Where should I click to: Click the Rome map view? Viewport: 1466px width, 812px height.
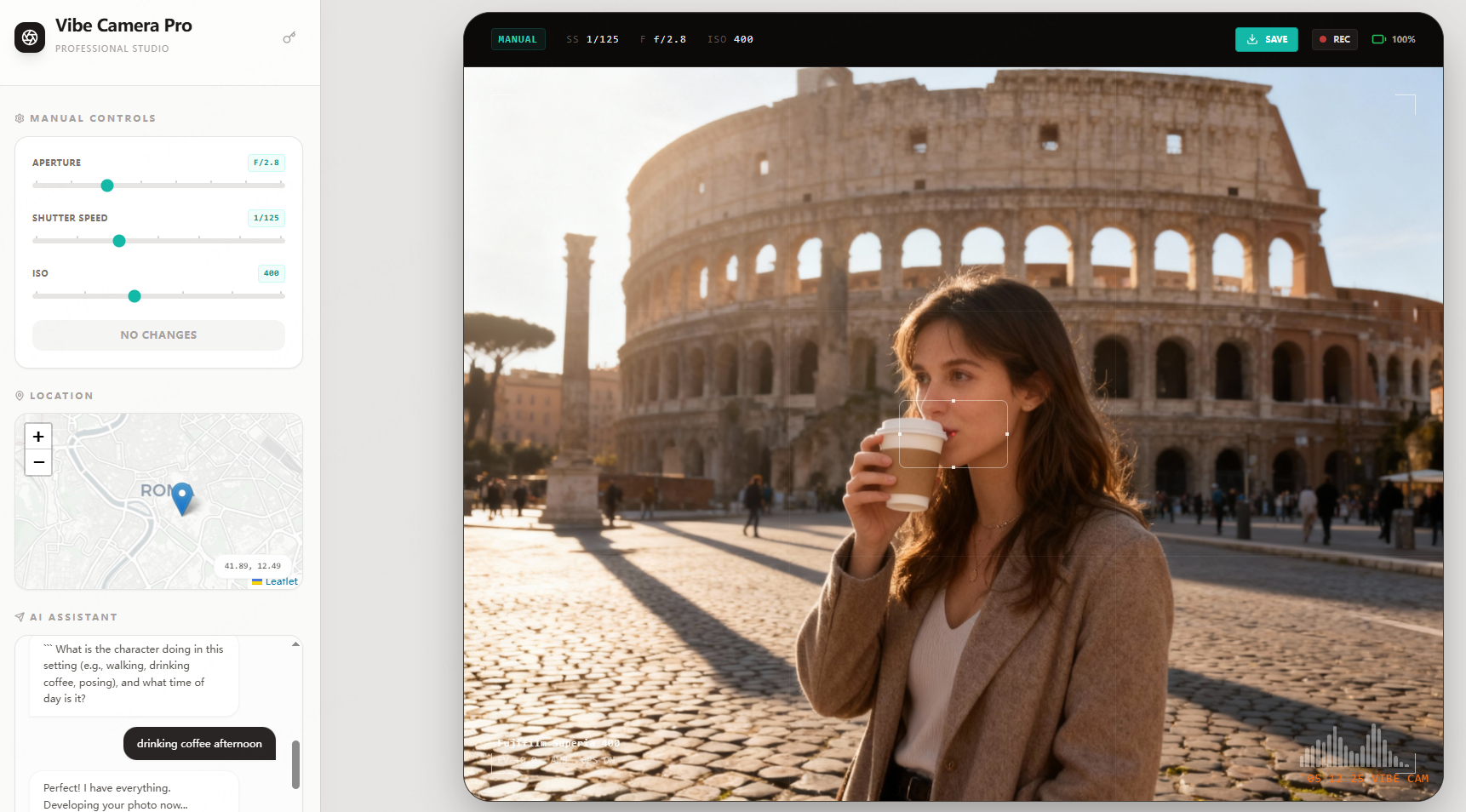pyautogui.click(x=158, y=501)
